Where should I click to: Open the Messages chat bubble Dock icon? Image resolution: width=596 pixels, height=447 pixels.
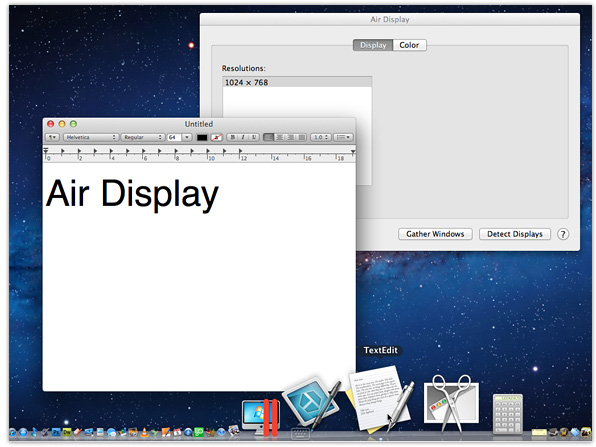[111, 432]
